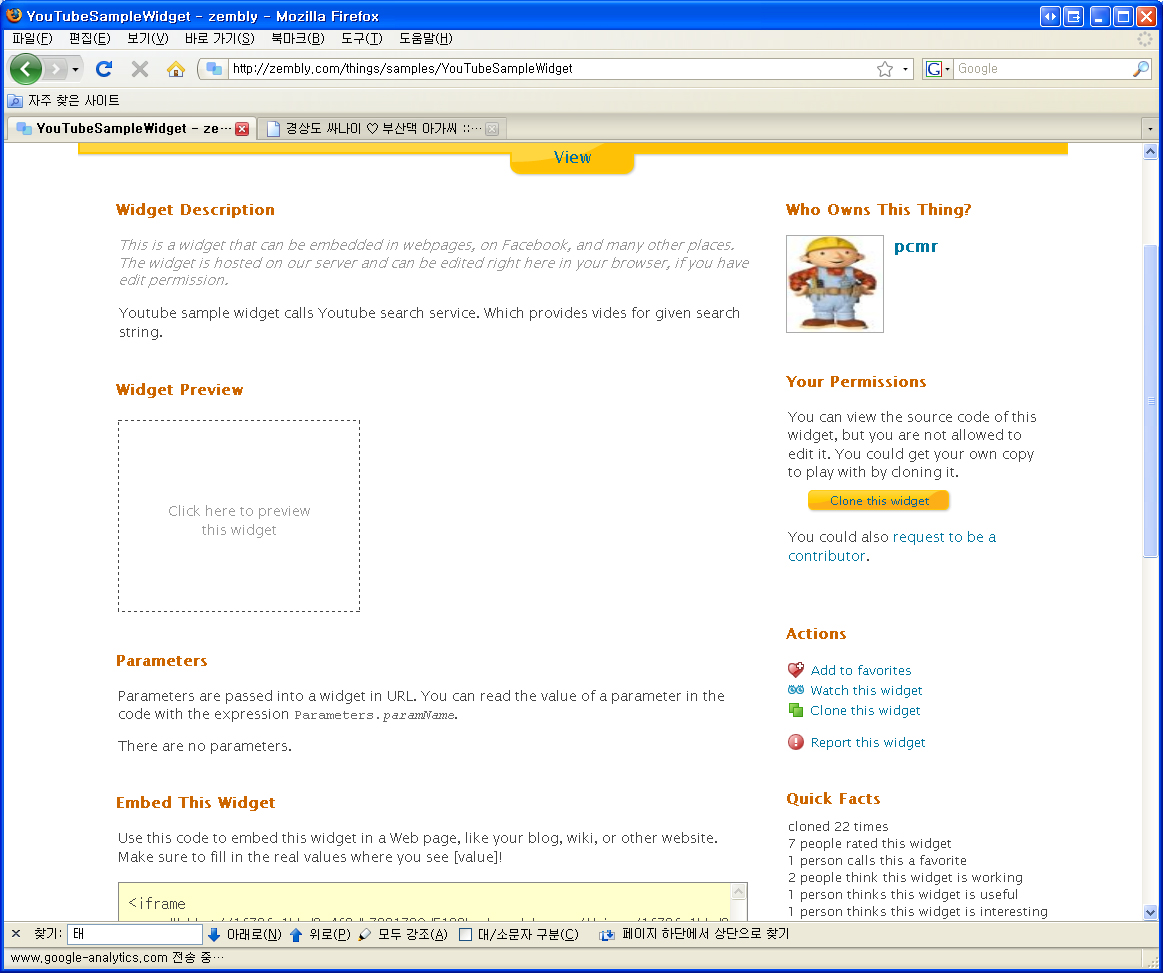Click the find wrapped-search status icon
1163x973 pixels.
click(x=607, y=934)
